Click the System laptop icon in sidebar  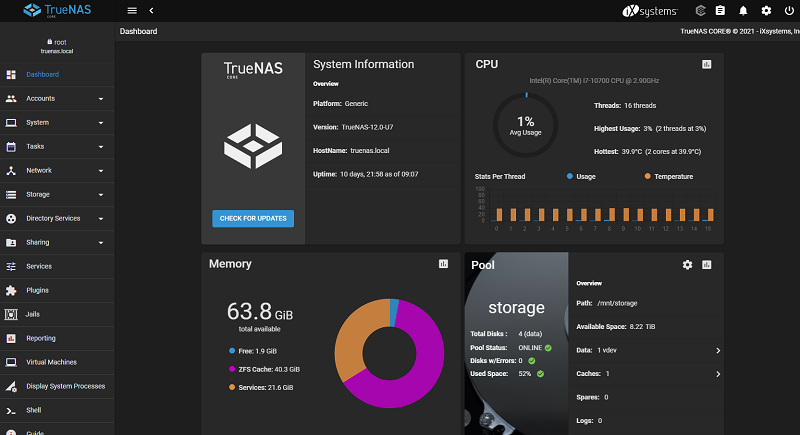tap(11, 122)
